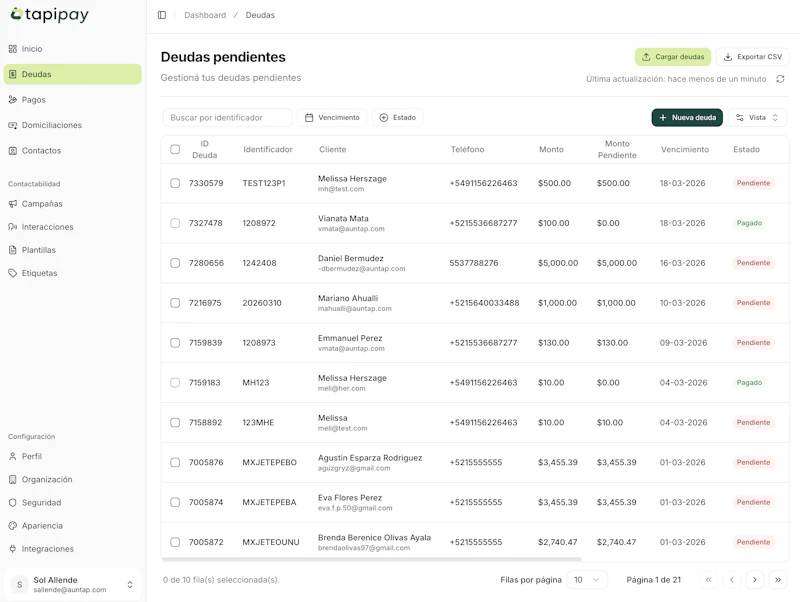Screen dimensions: 800x602
Task: Open the Vencimiento date filter
Action: click(x=332, y=117)
